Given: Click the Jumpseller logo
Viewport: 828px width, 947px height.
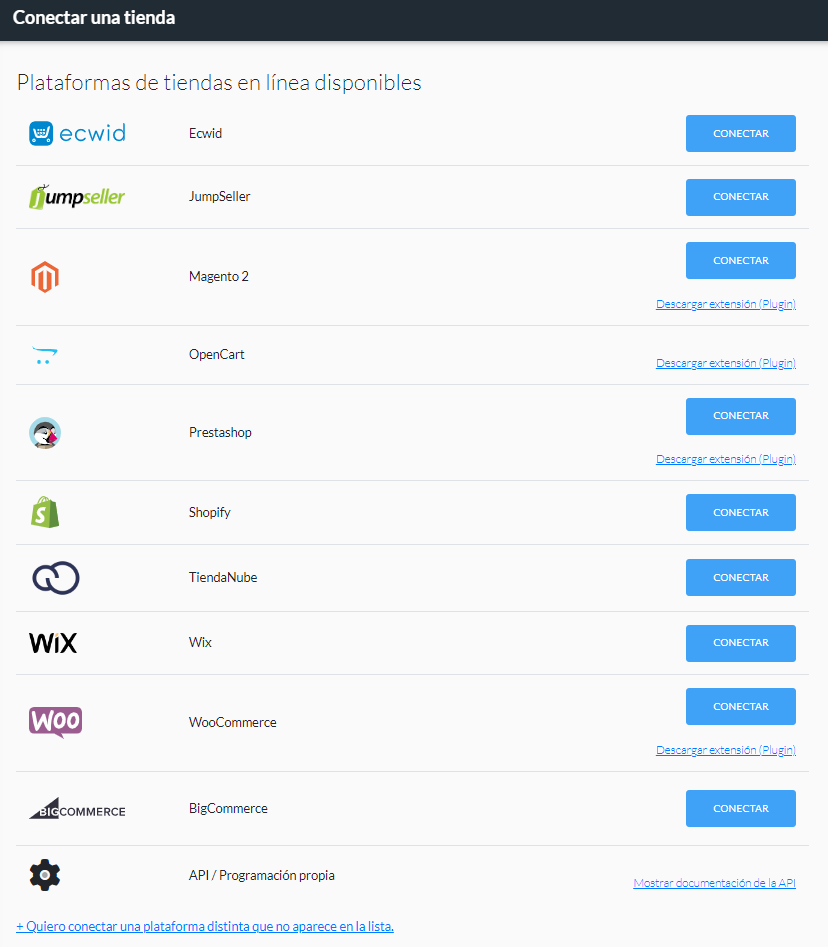Looking at the screenshot, I should click(x=77, y=197).
